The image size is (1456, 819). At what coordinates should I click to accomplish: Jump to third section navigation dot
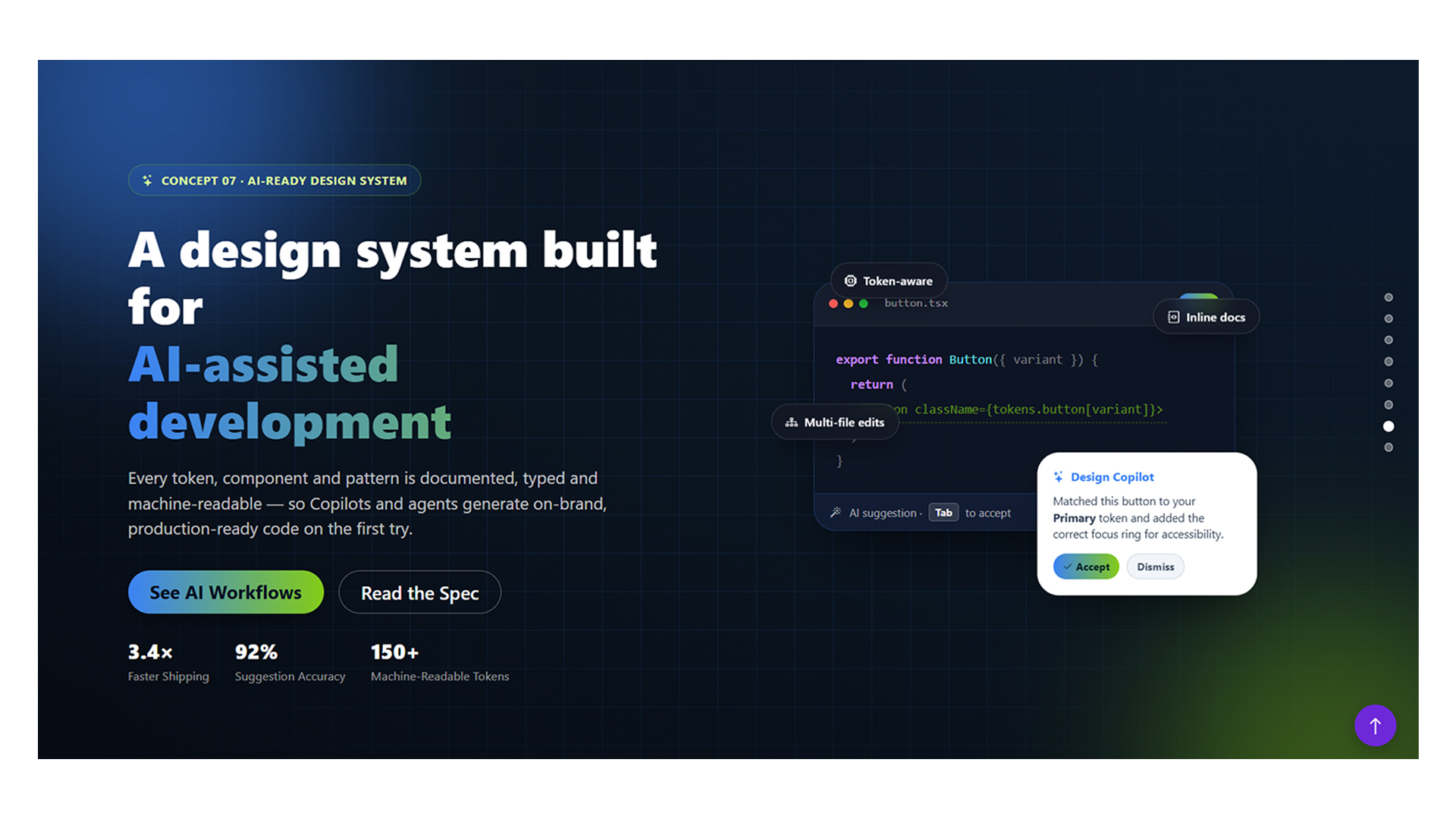[1389, 340]
